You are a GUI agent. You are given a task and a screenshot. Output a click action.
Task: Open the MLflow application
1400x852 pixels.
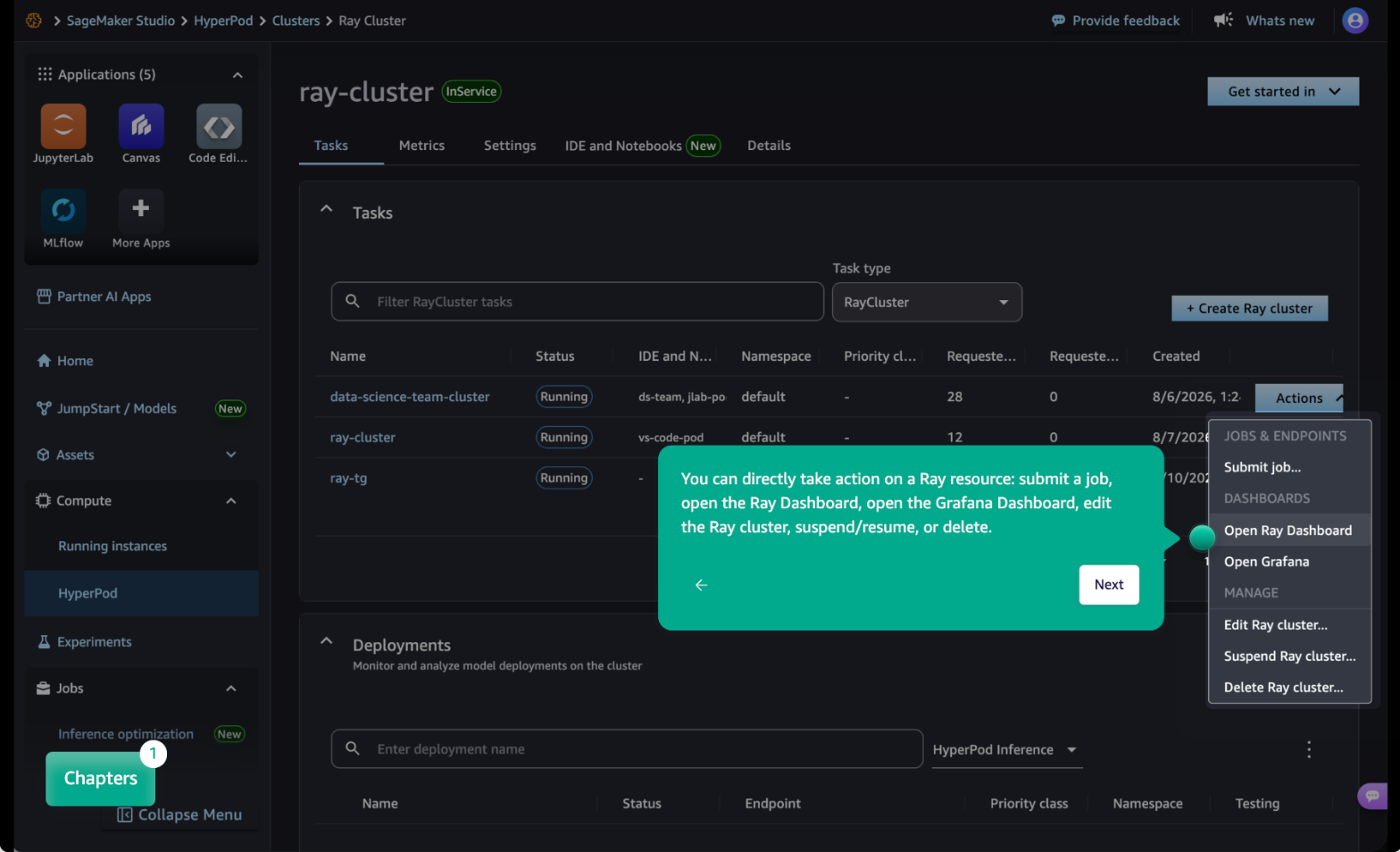pos(63,211)
